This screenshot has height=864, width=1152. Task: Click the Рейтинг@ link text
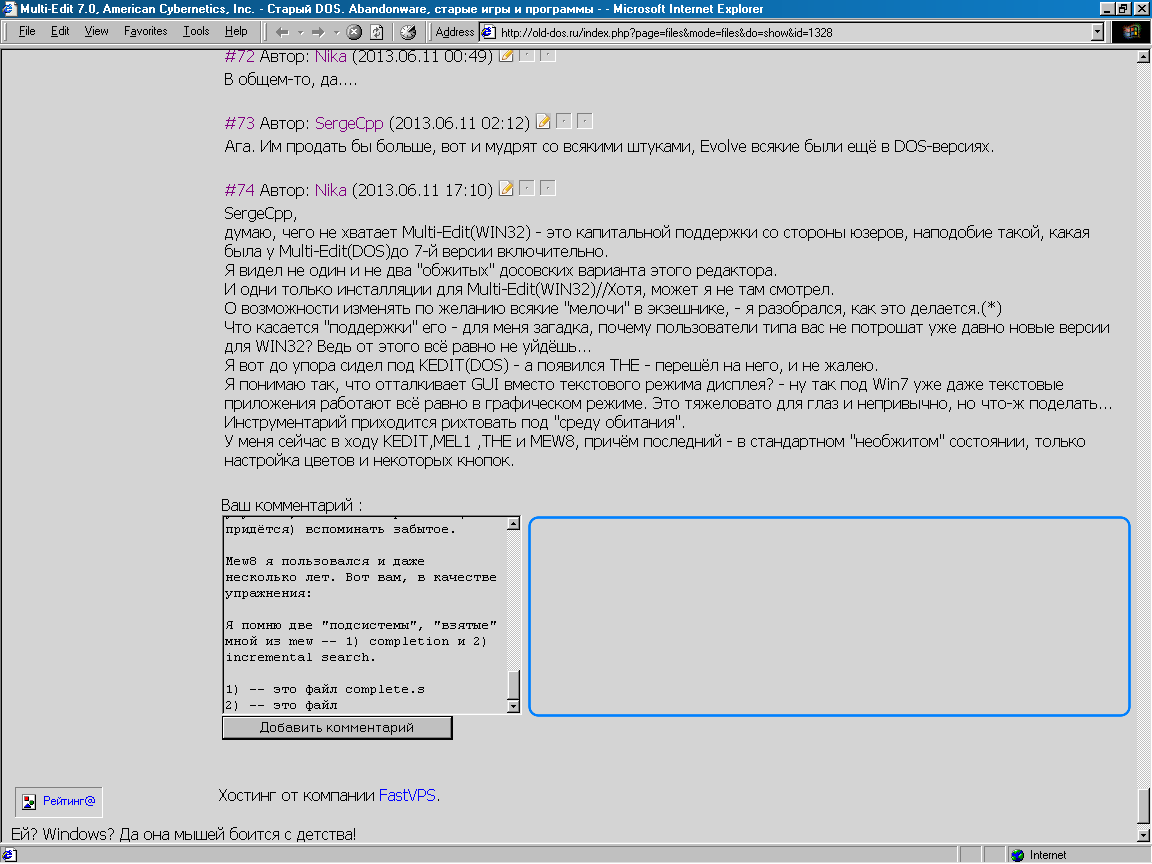69,801
